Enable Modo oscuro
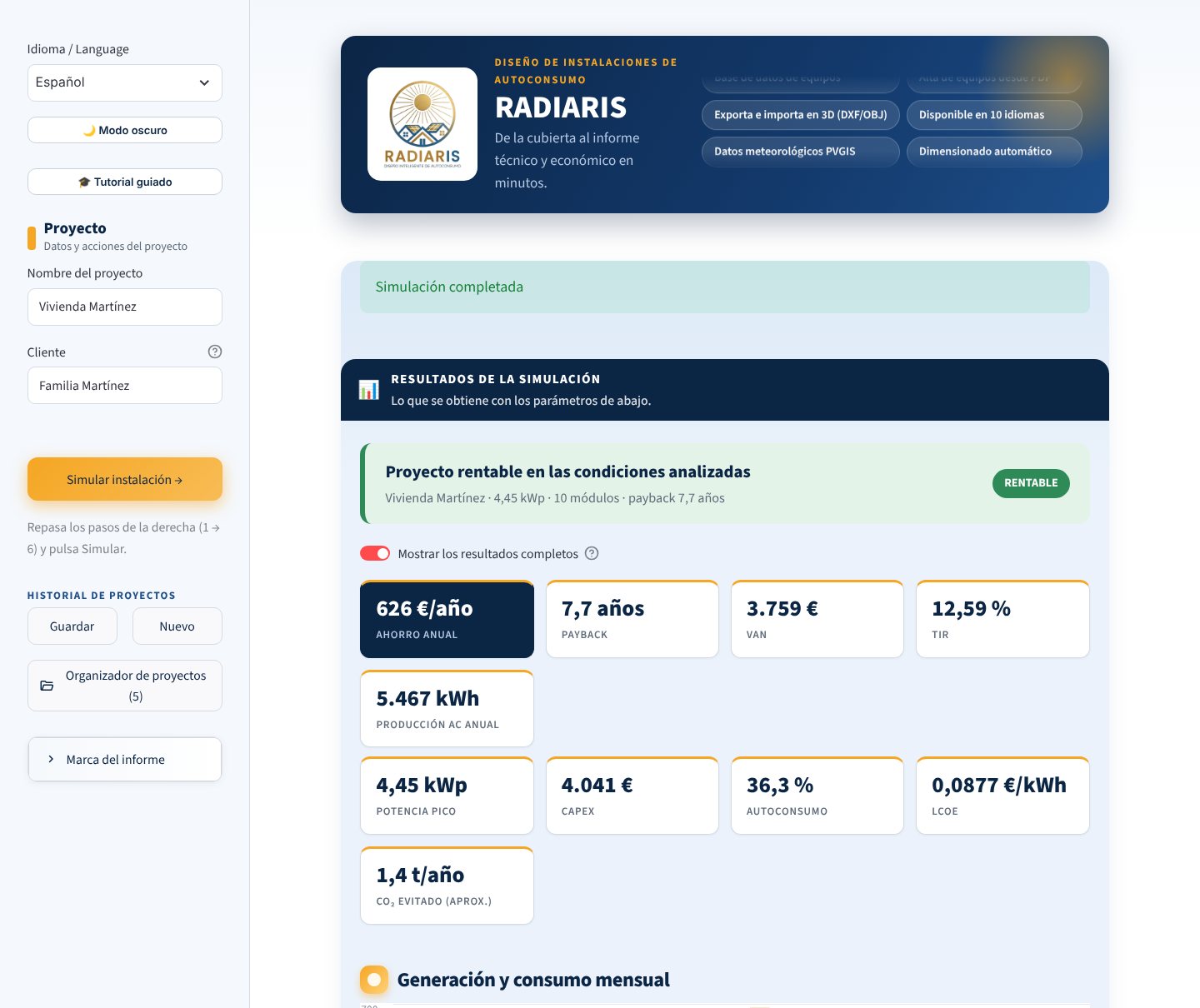This screenshot has height=1008, width=1200. pos(125,130)
